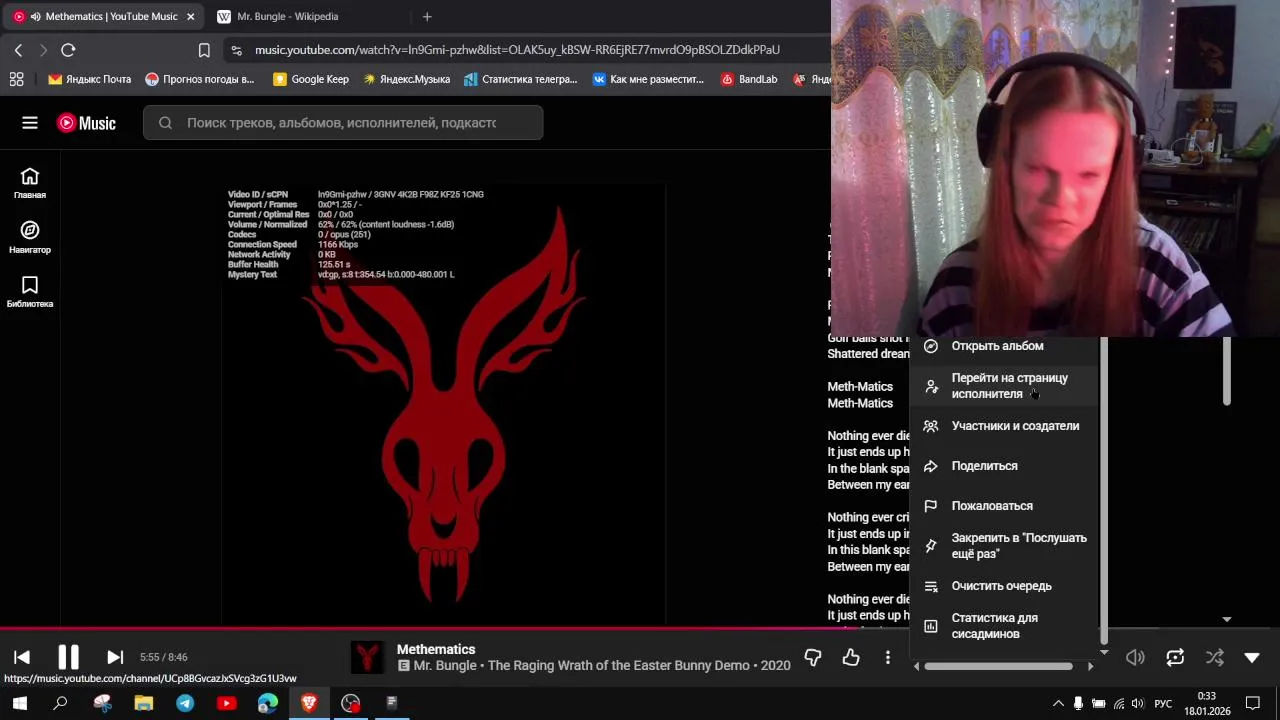Image resolution: width=1280 pixels, height=720 pixels.
Task: Open the Яндекс Почта bookmark
Action: click(89, 79)
